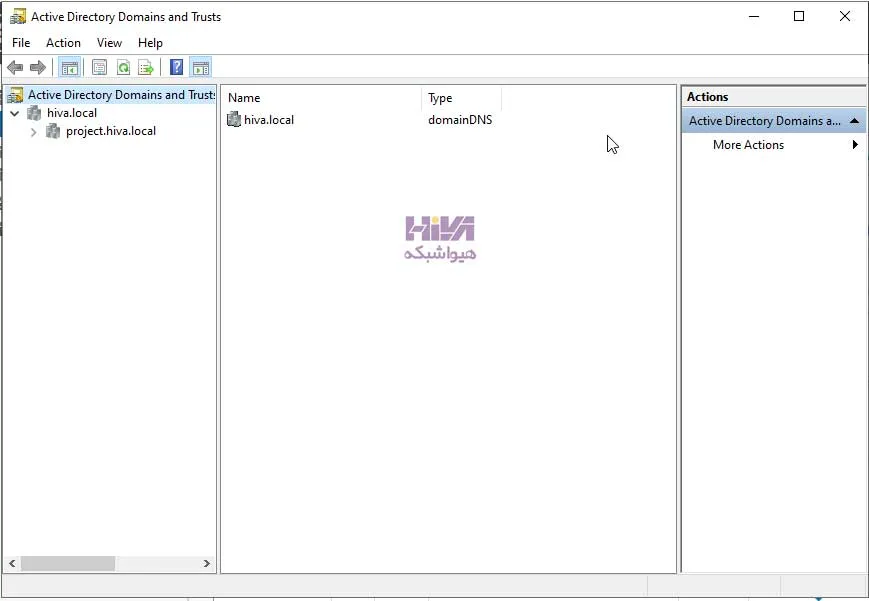Go back with the Back arrow icon
Image resolution: width=869 pixels, height=601 pixels.
15,68
